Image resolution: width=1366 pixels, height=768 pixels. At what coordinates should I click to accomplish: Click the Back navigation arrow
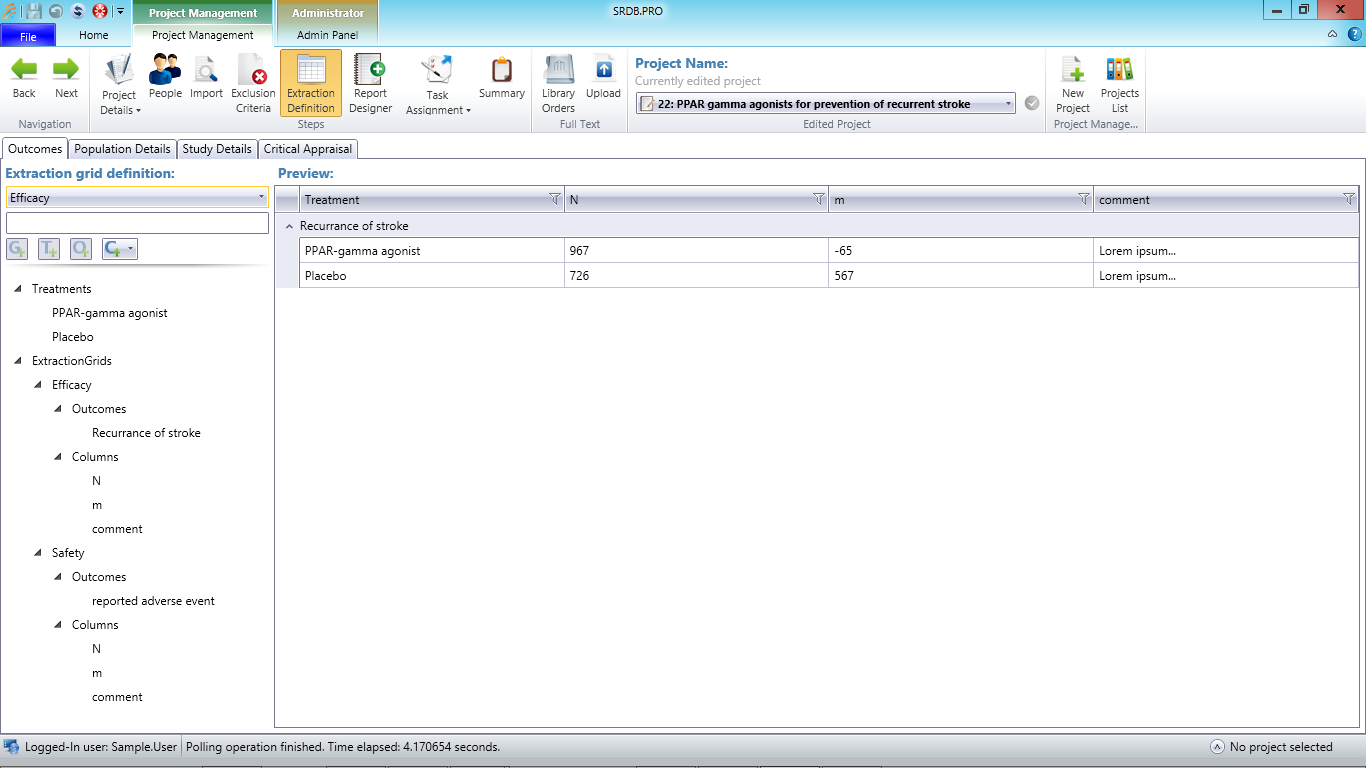click(24, 78)
